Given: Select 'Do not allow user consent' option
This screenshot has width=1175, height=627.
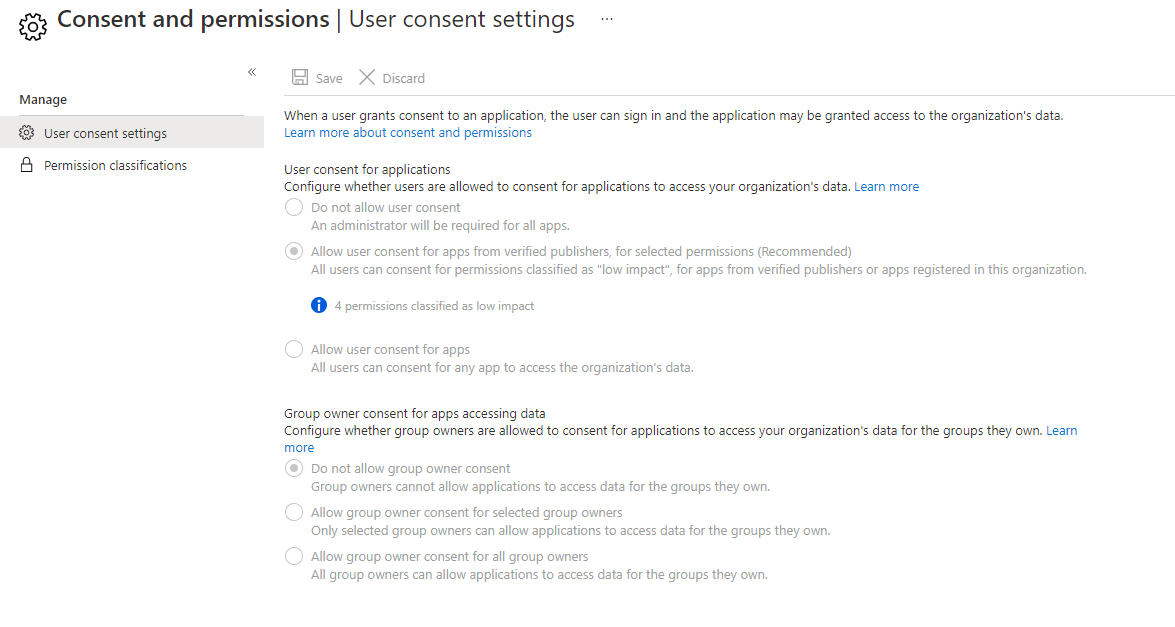Looking at the screenshot, I should click(x=293, y=207).
